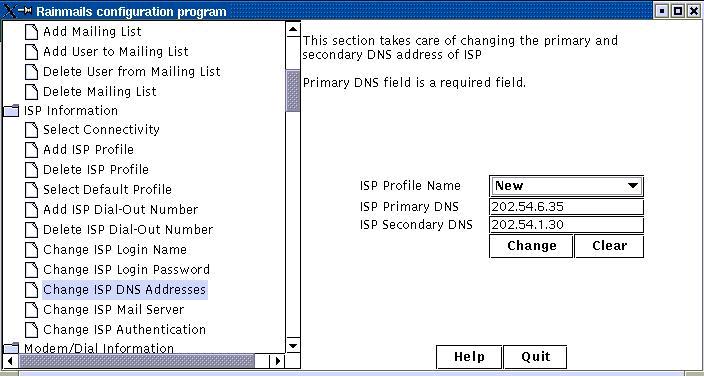Click the tree panel vertical scrollbar thumb
704x377 pixels.
(293, 91)
